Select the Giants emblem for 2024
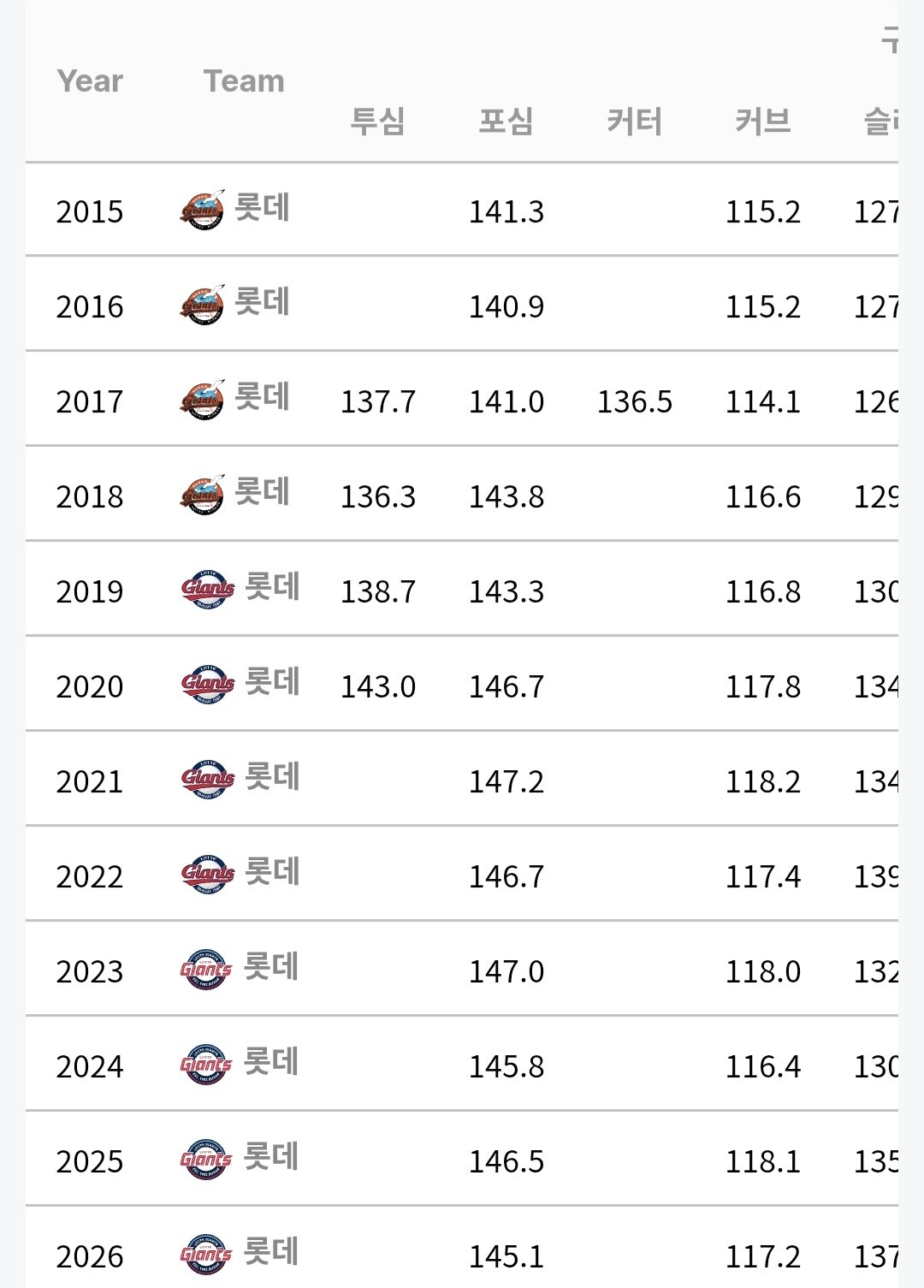 pyautogui.click(x=206, y=1065)
